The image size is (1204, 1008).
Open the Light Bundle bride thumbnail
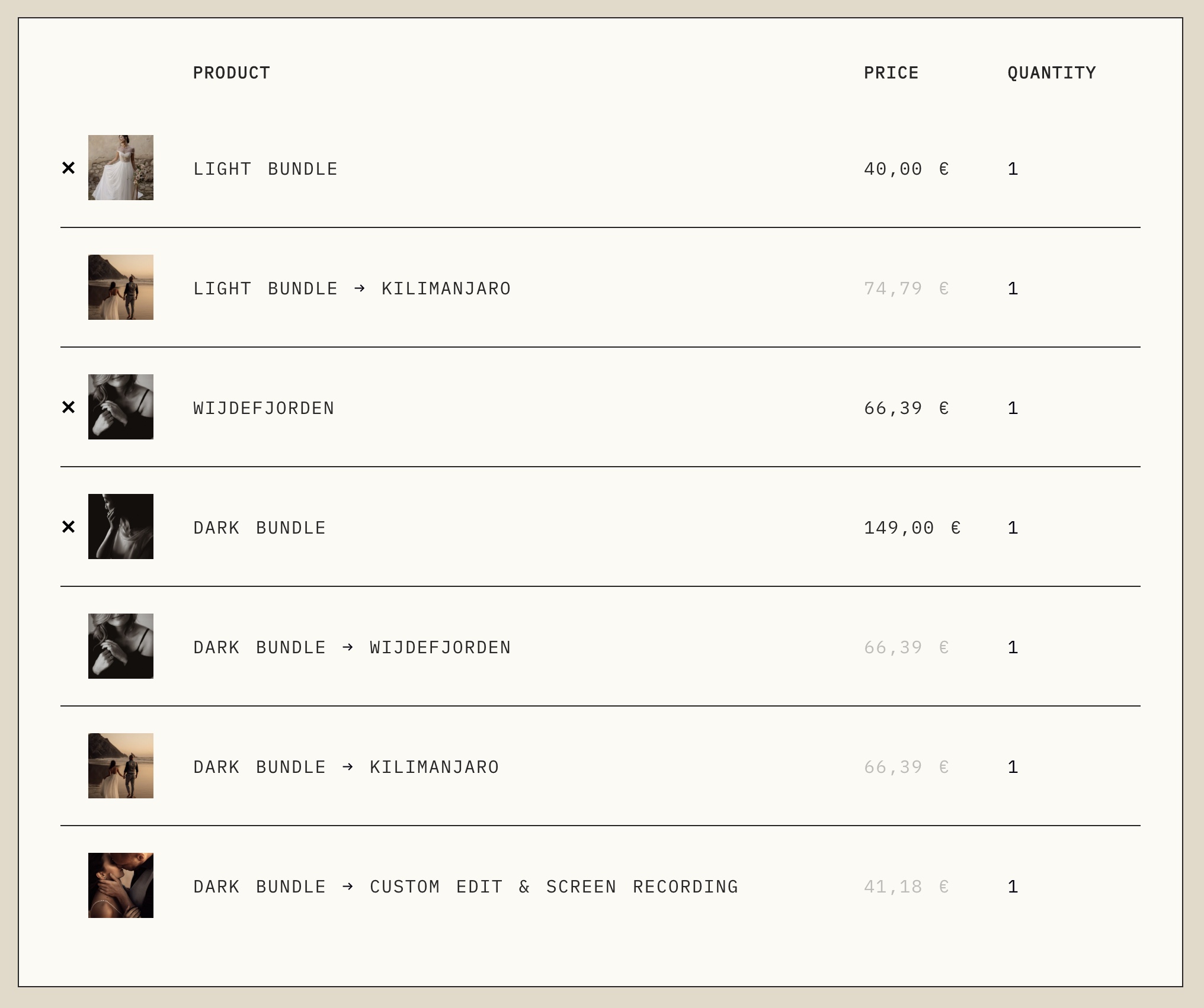[121, 168]
